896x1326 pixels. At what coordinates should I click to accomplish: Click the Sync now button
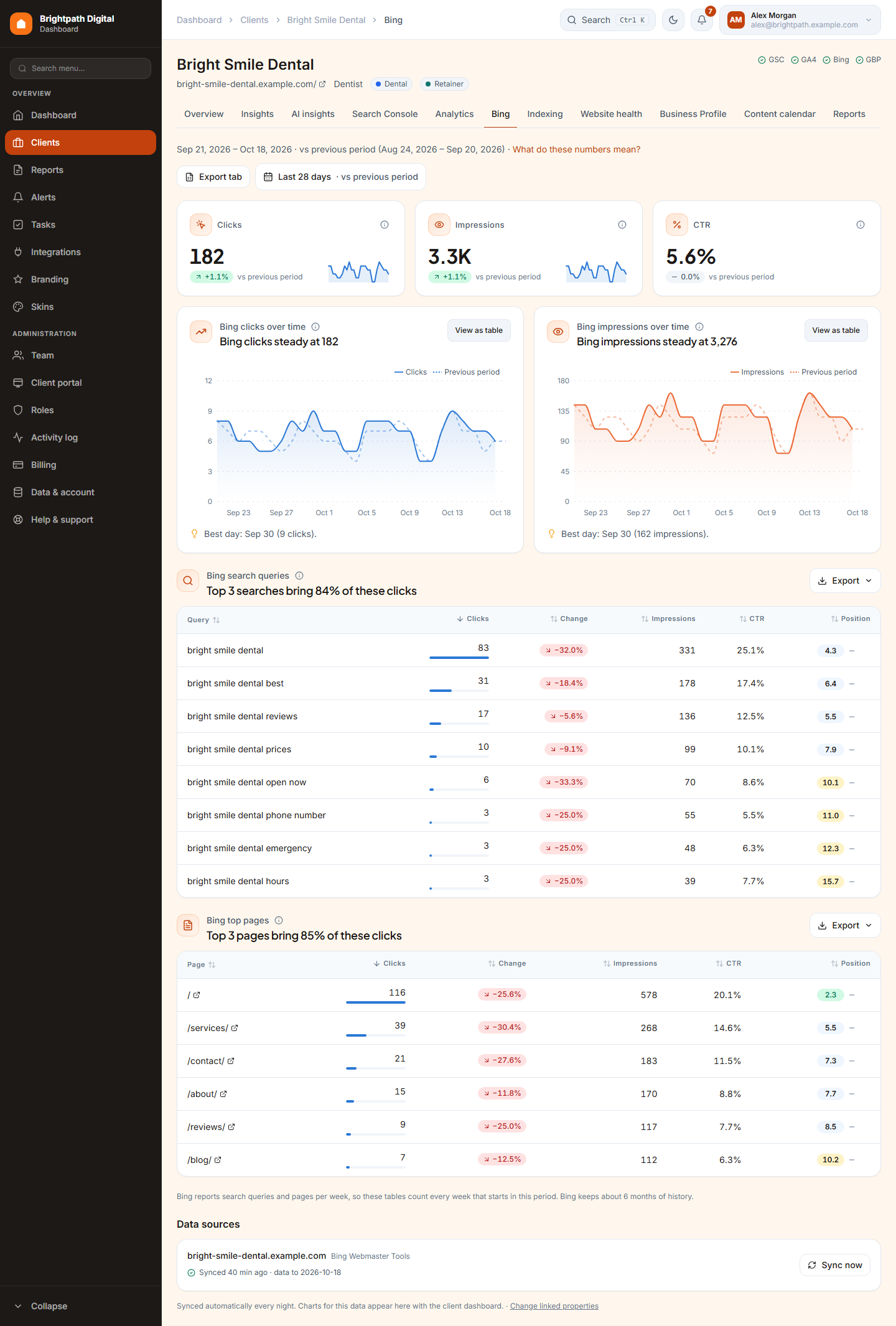835,1265
